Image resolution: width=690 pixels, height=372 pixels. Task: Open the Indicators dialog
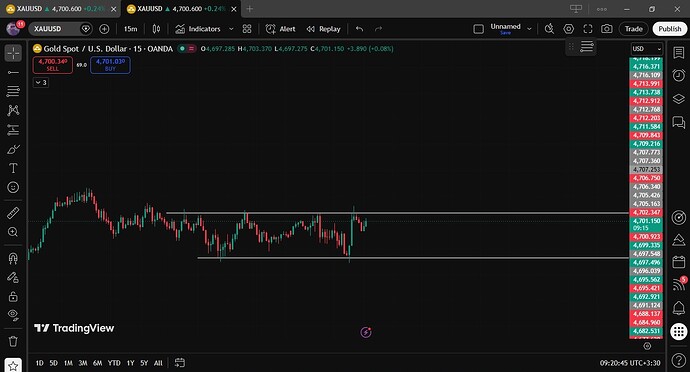[x=198, y=29]
